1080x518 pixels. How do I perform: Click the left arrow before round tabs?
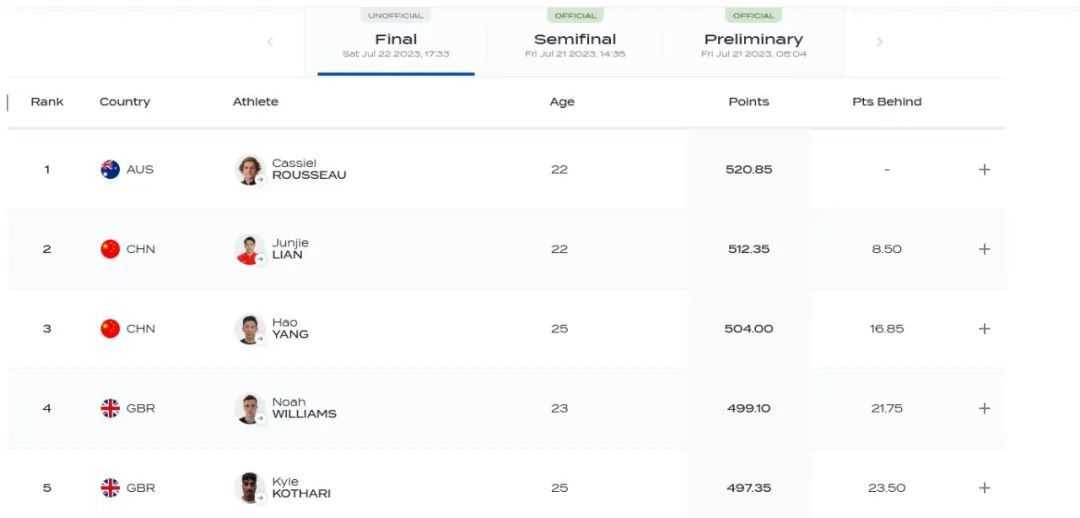tap(270, 42)
